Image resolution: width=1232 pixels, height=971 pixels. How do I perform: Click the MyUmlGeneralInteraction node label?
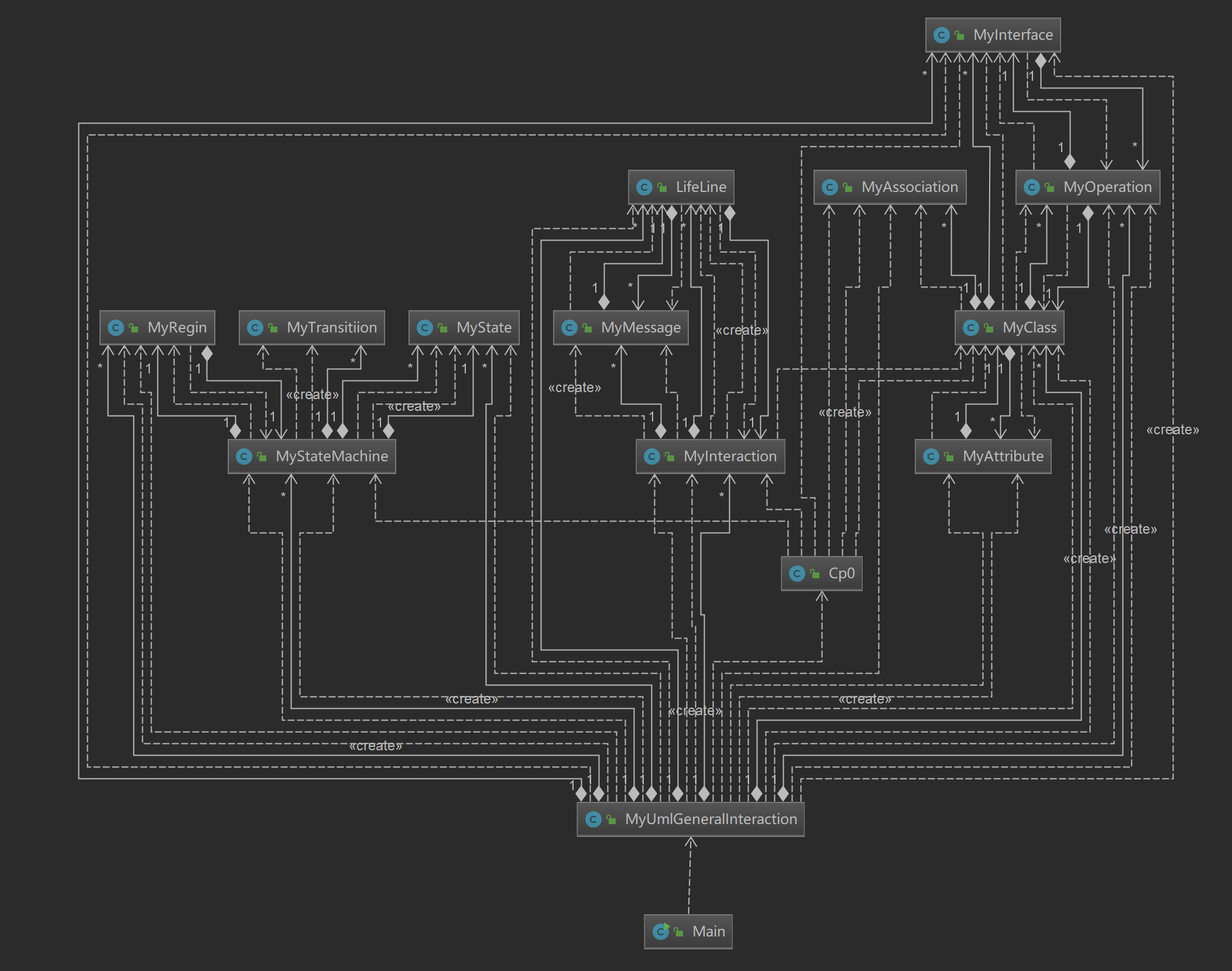[x=711, y=819]
